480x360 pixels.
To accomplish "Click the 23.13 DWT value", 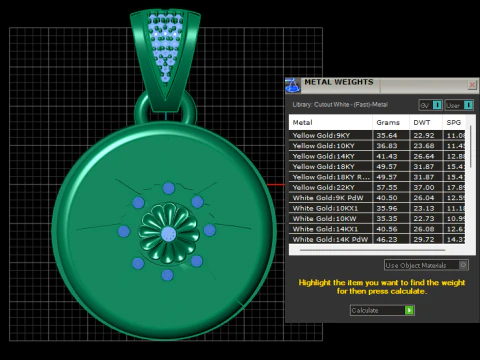I will point(424,208).
